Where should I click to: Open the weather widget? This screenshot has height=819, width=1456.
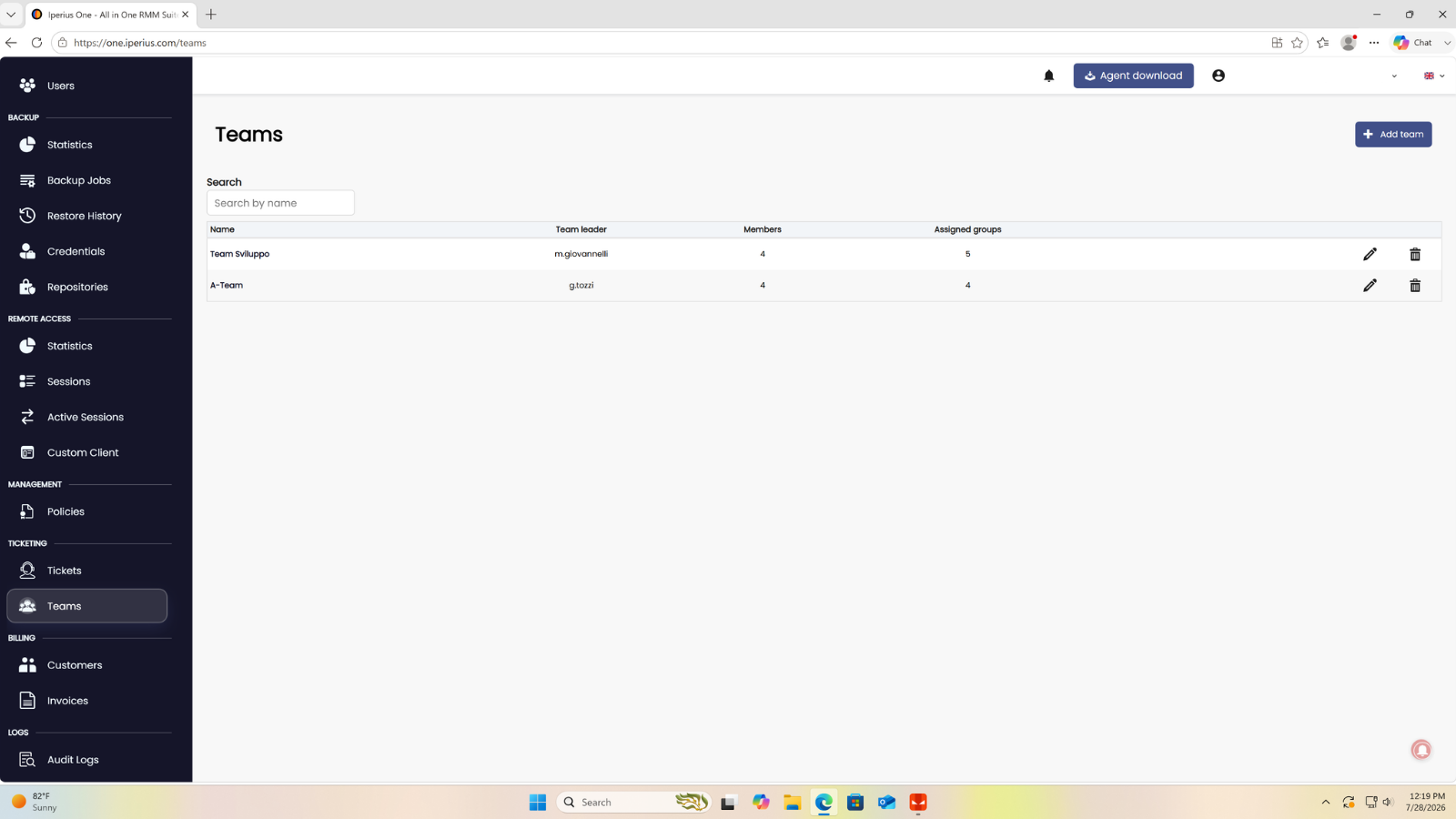point(35,802)
